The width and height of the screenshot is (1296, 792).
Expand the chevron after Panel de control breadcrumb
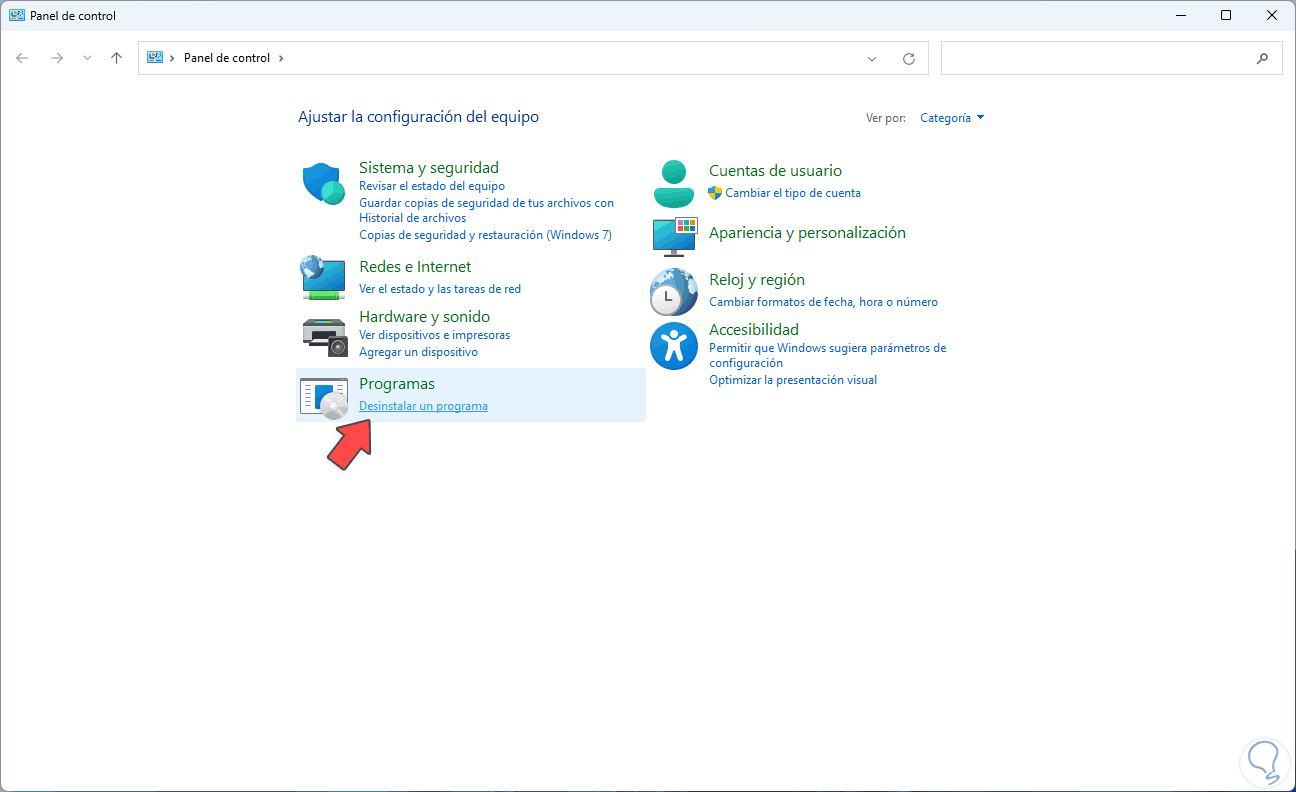(x=281, y=58)
